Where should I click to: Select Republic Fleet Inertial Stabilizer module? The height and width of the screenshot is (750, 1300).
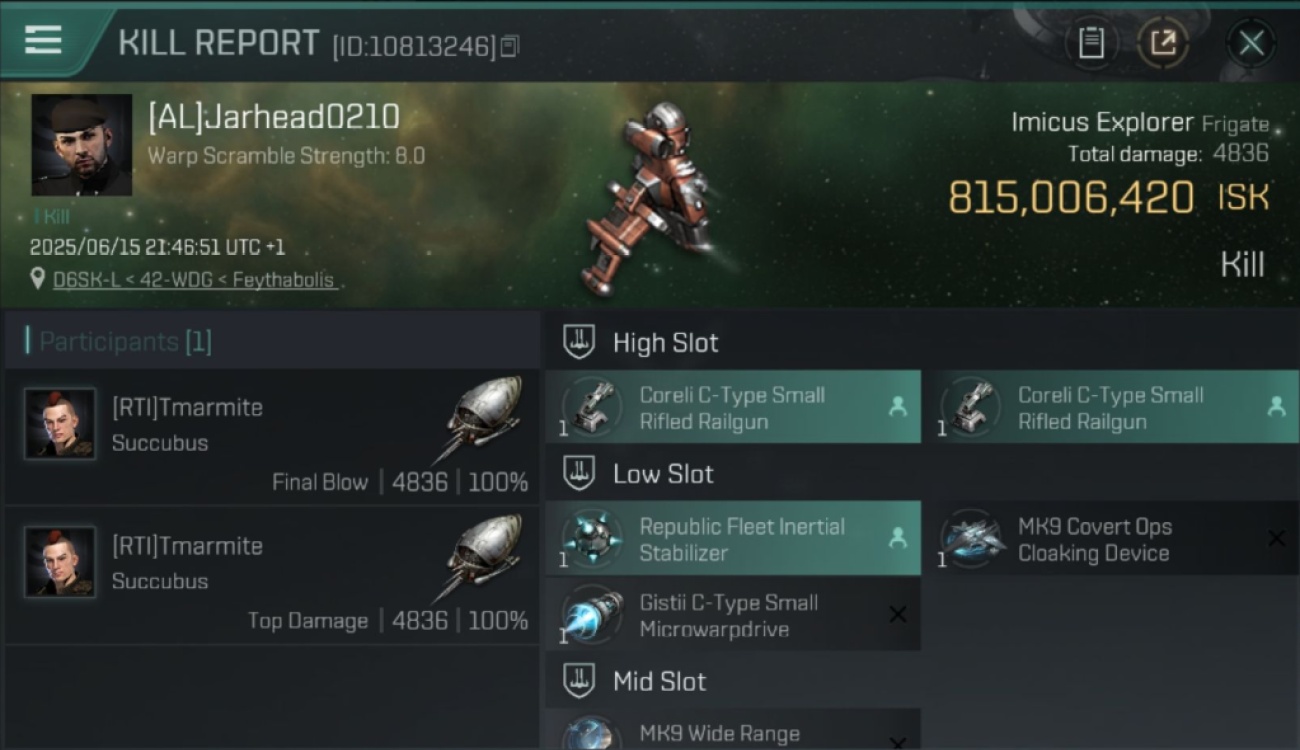coord(733,538)
